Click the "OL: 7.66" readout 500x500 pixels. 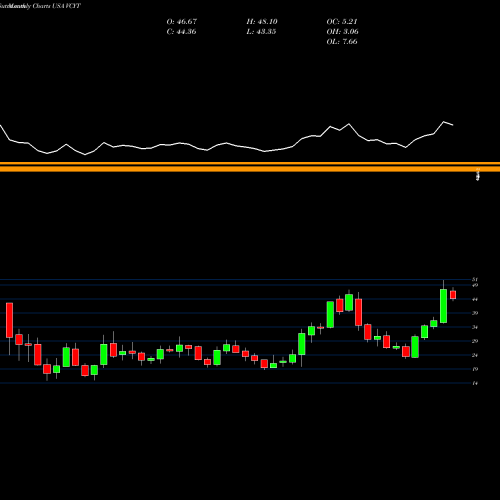pyautogui.click(x=342, y=42)
